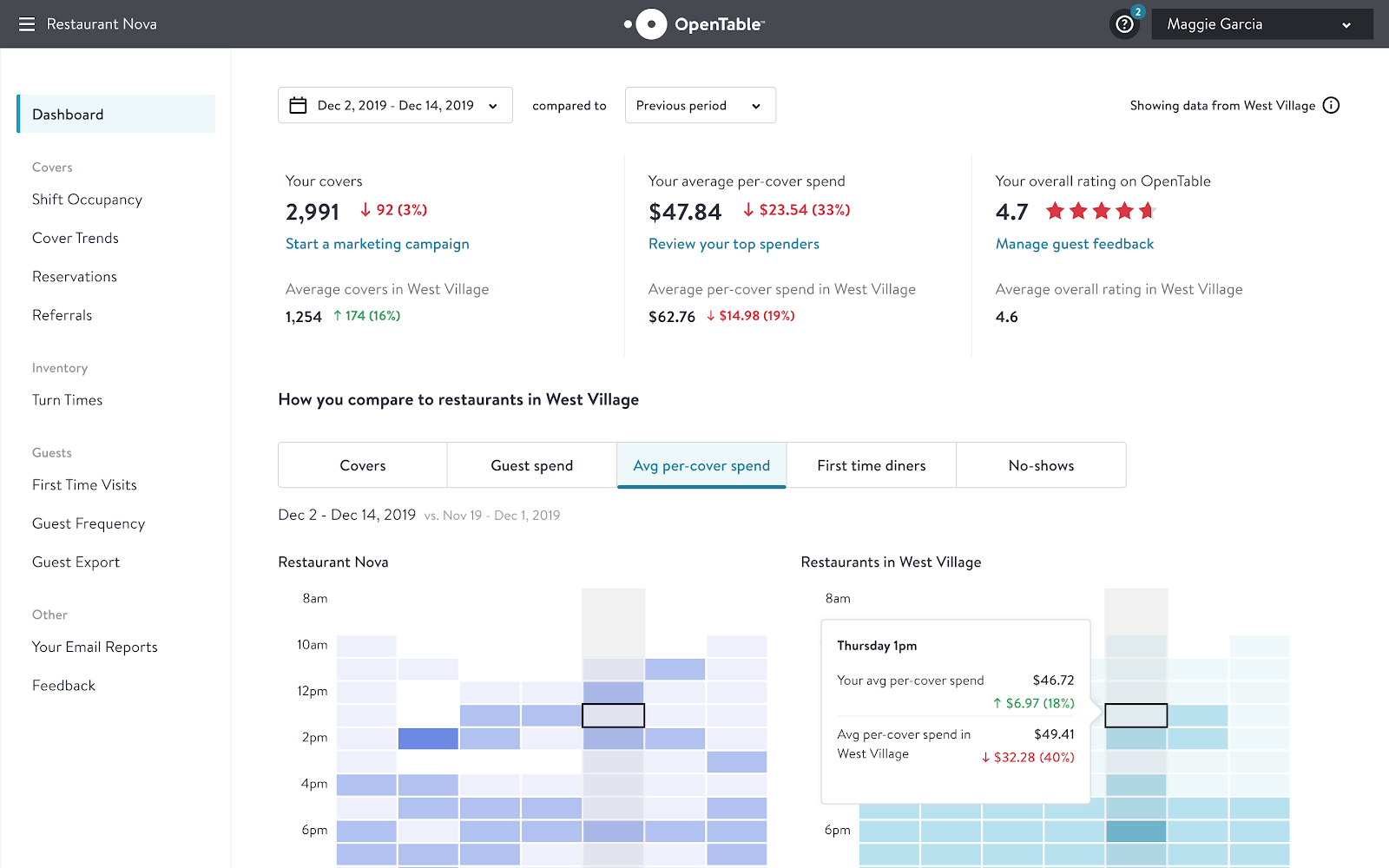1389x868 pixels.
Task: Click Manage guest feedback link
Action: pos(1074,244)
